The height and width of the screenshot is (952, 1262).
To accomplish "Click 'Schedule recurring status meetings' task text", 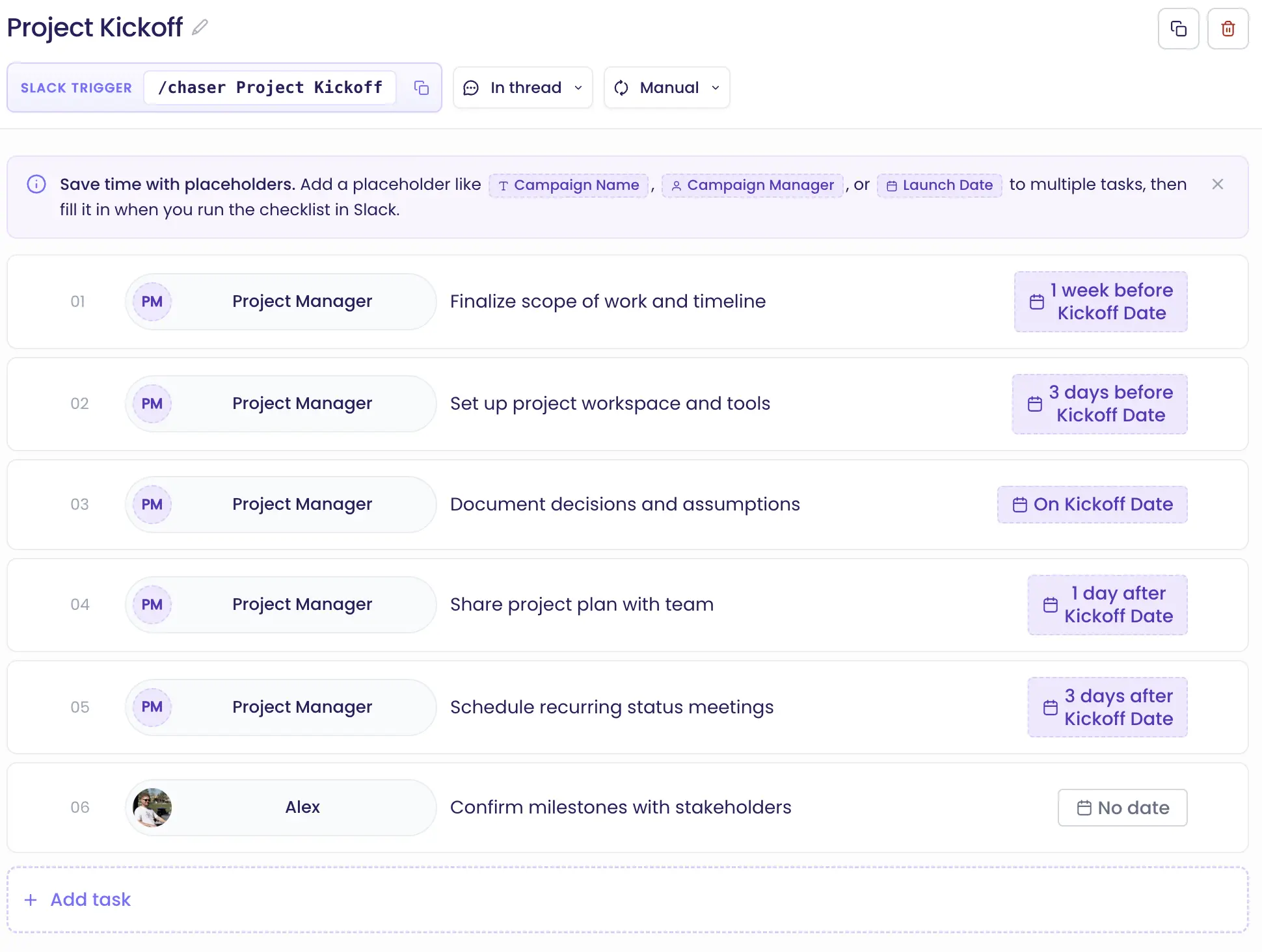I will 611,707.
